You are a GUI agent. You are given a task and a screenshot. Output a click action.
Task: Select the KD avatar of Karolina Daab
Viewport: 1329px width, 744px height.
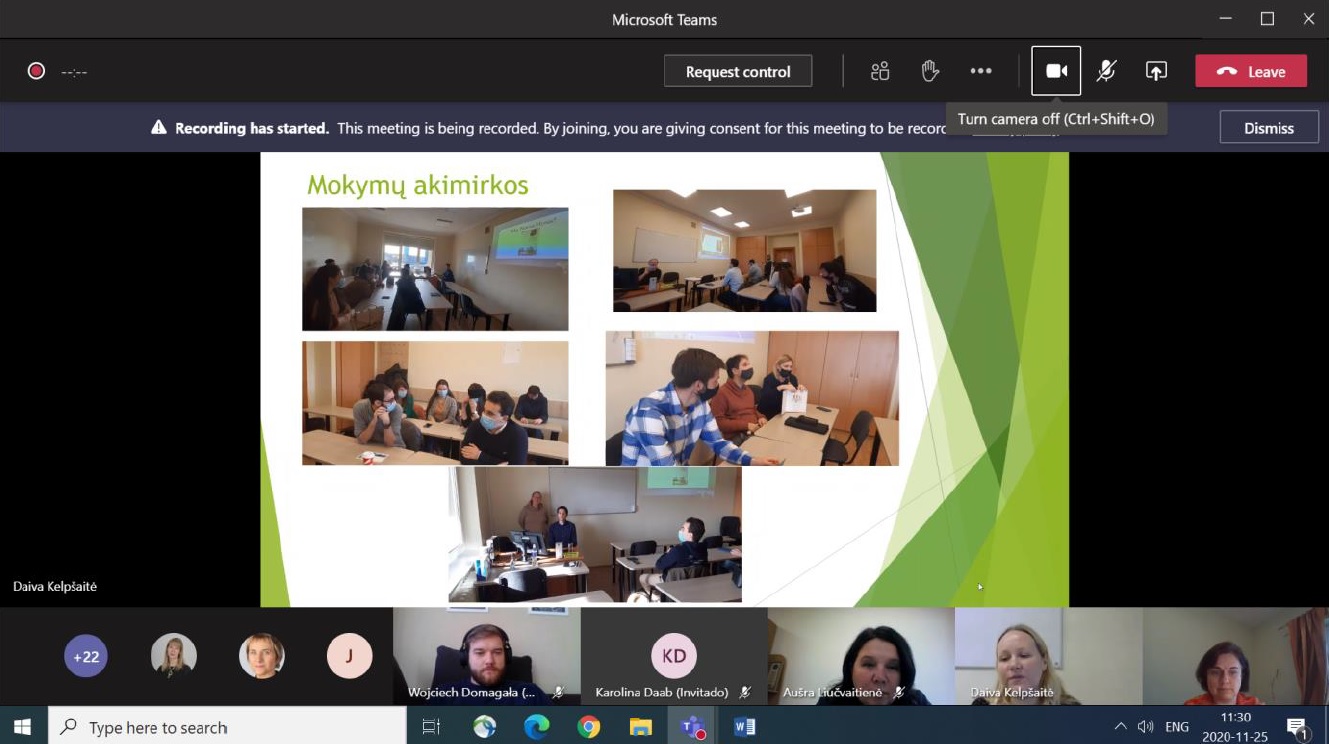(674, 656)
